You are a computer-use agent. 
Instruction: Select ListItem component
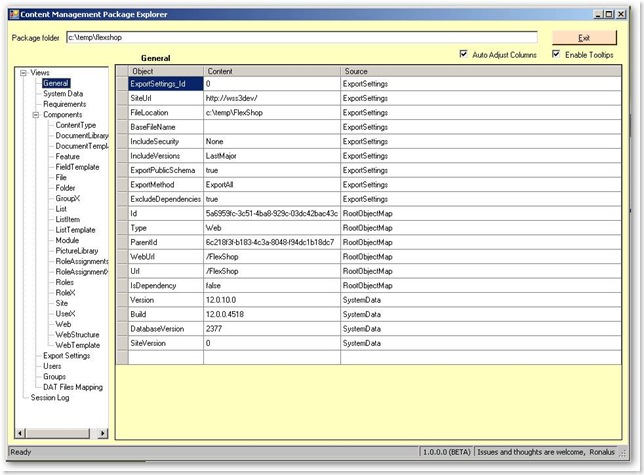click(68, 220)
